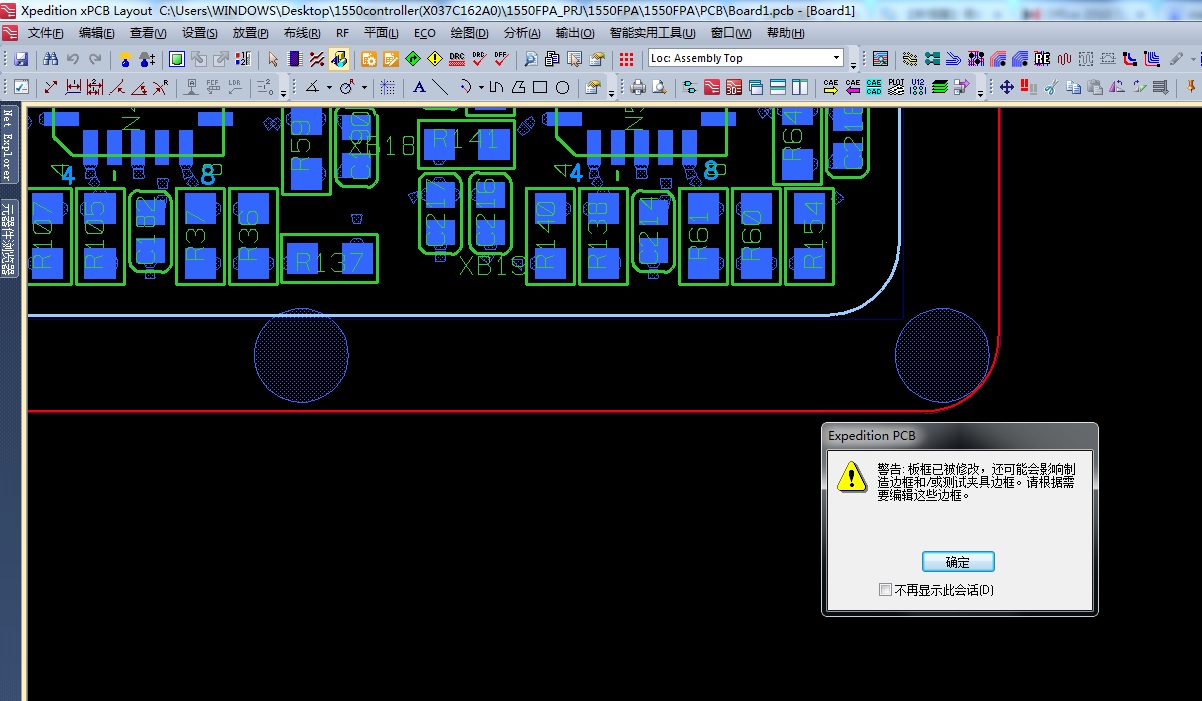Image resolution: width=1202 pixels, height=701 pixels.
Task: Click the 确定 button in warning dialog
Action: click(957, 562)
